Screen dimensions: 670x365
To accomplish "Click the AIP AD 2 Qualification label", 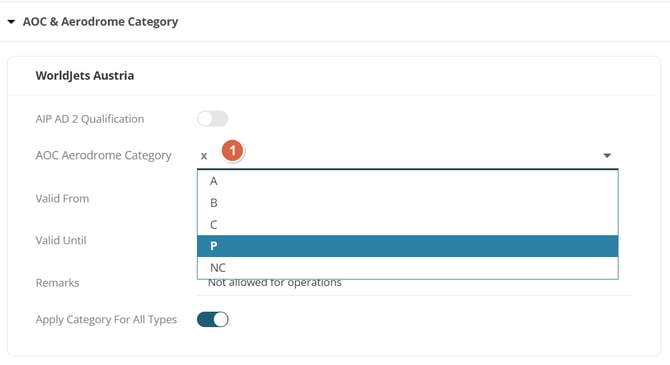I will pos(90,119).
